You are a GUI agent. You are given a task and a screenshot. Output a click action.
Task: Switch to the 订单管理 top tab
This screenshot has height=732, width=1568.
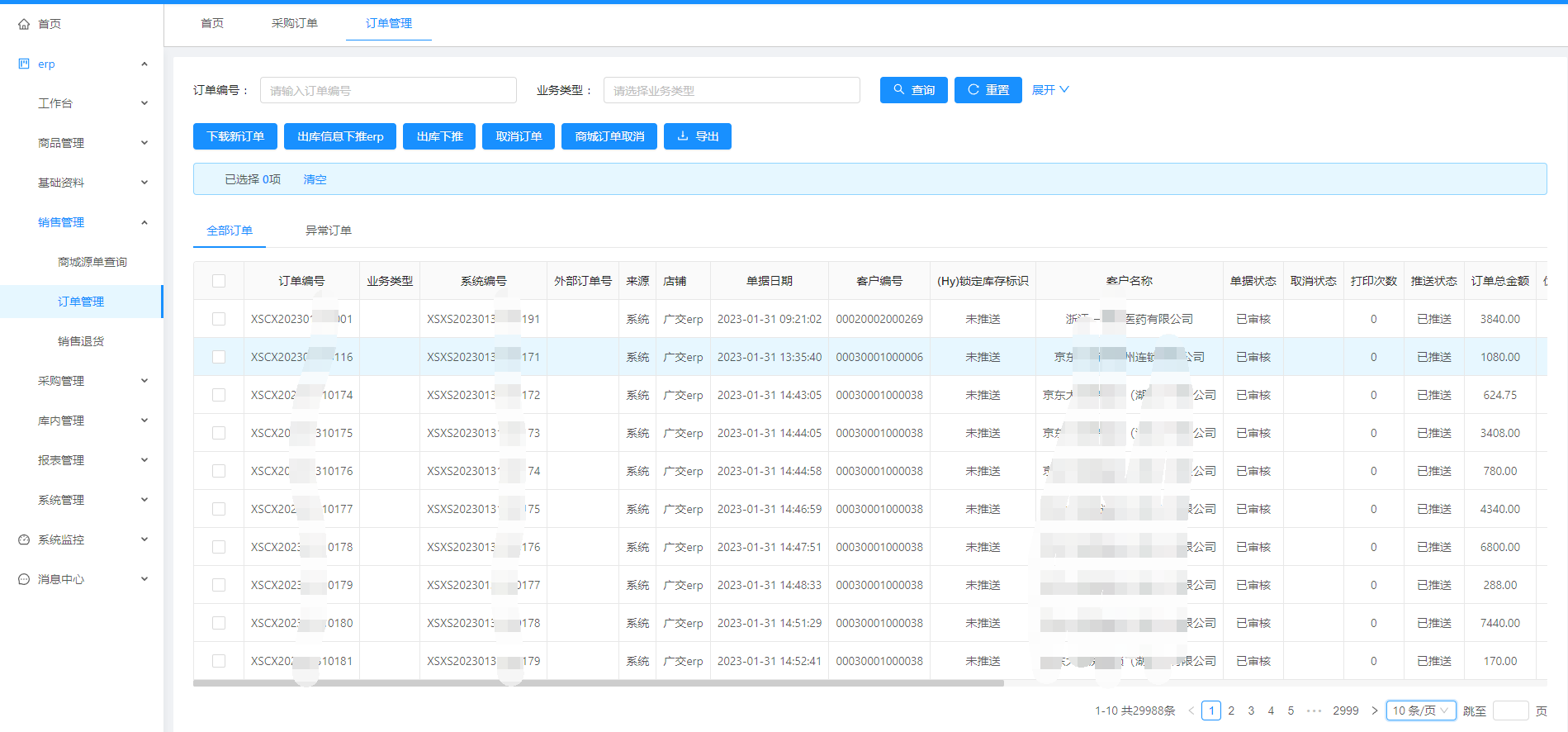[389, 23]
